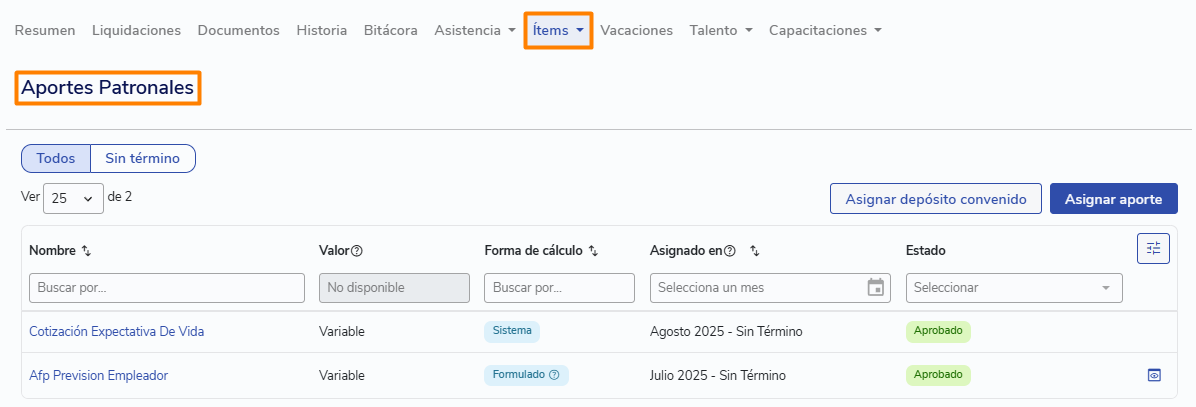Sort by Forma de cálculo column arrows
1196x407 pixels.
coord(593,251)
